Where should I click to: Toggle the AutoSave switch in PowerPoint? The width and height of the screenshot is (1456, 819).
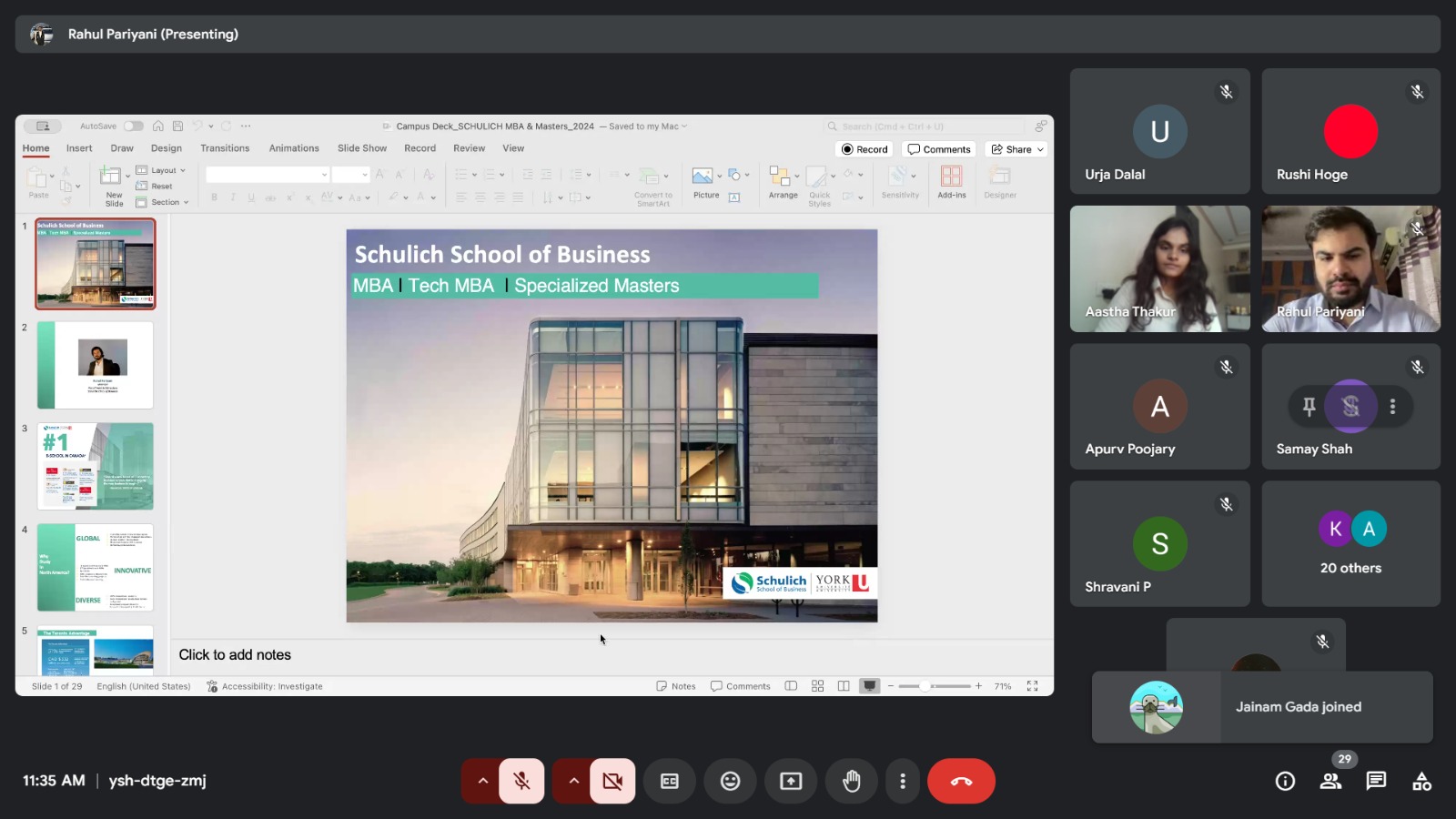(134, 126)
